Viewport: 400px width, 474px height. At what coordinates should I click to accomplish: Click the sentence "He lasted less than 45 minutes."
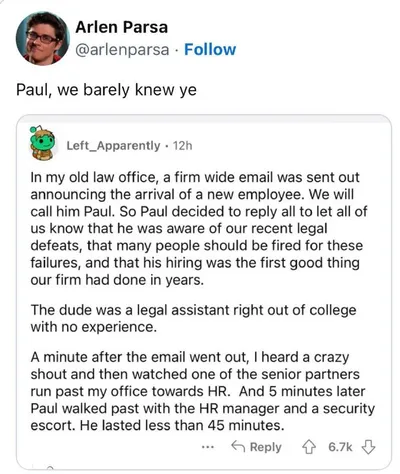coord(182,426)
